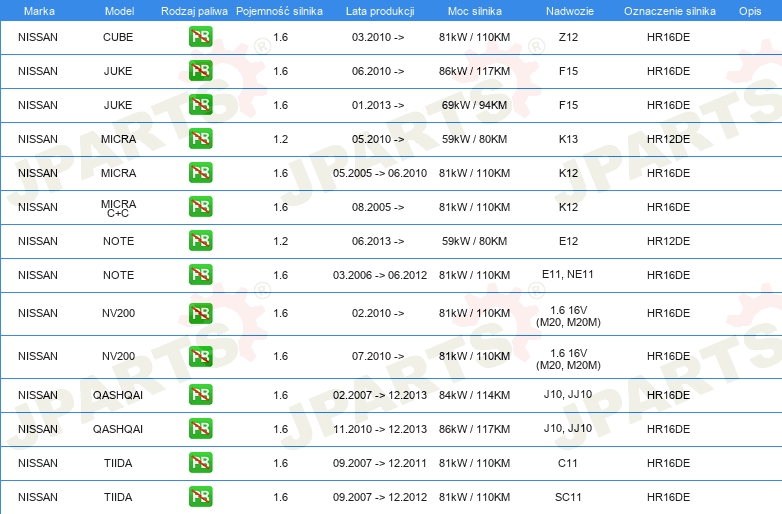The image size is (782, 514).
Task: Click petrol fuel icon in JUKE 01.2013 row
Action: pos(200,105)
